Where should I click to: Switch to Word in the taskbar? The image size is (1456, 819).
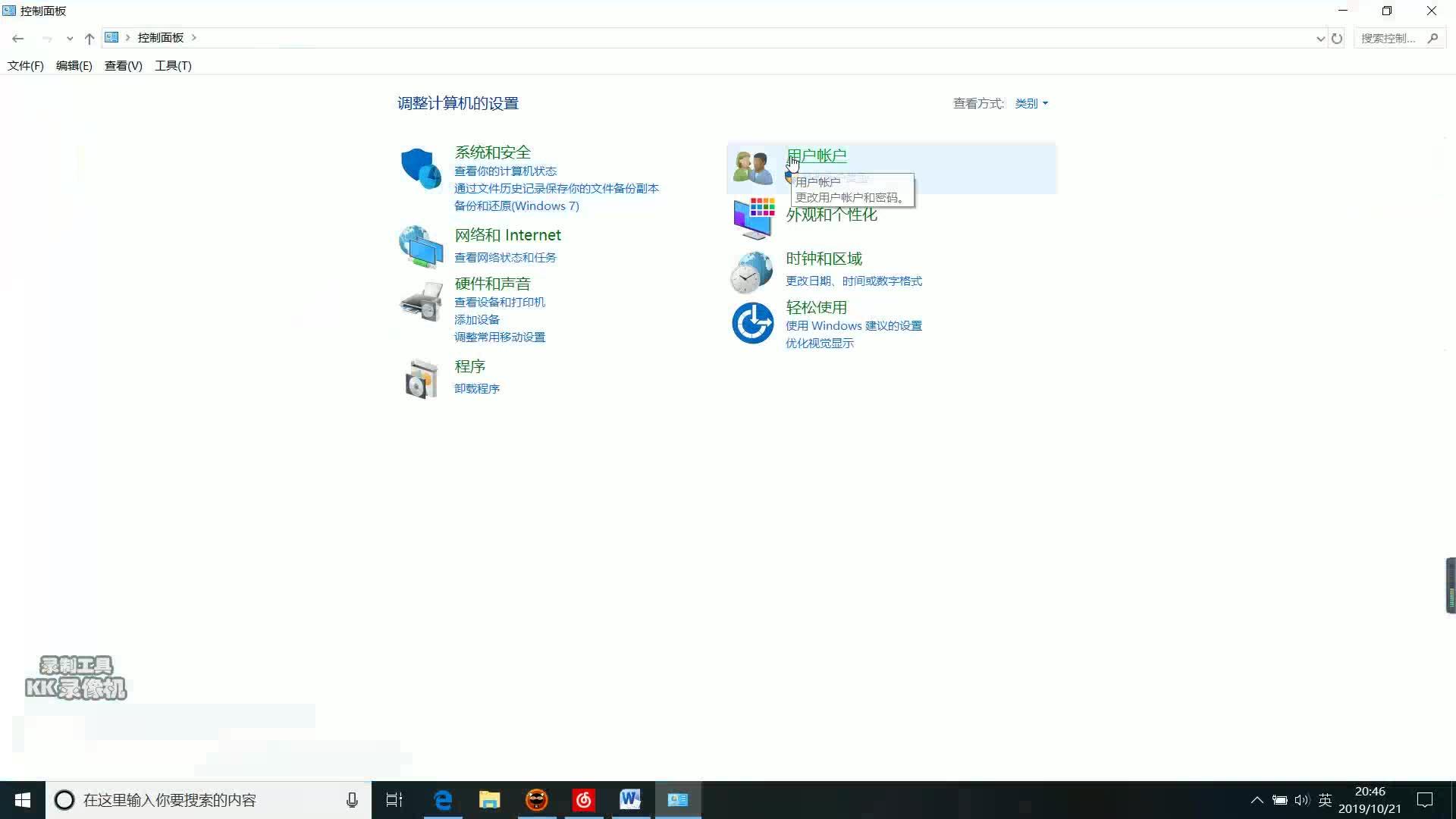(630, 800)
